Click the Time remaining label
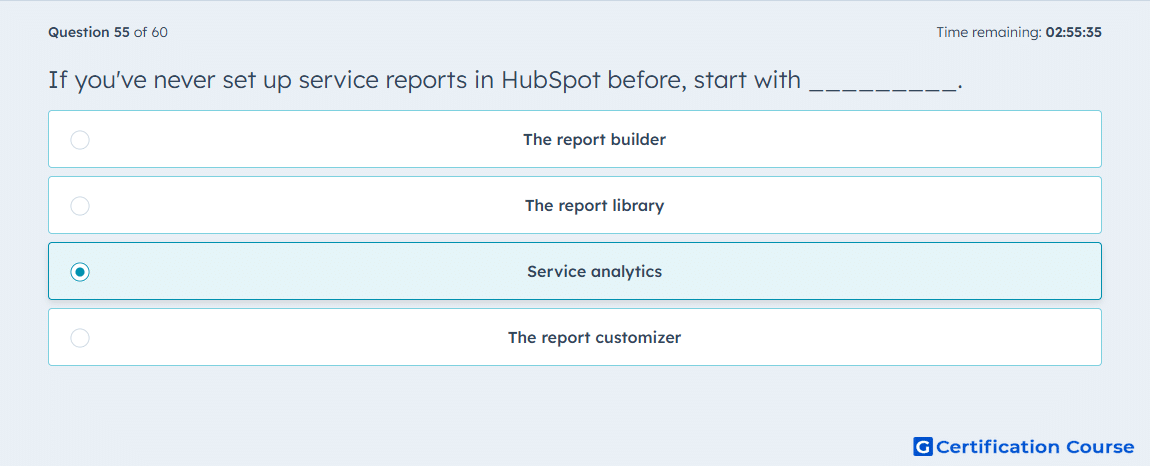The image size is (1150, 466). [x=988, y=32]
